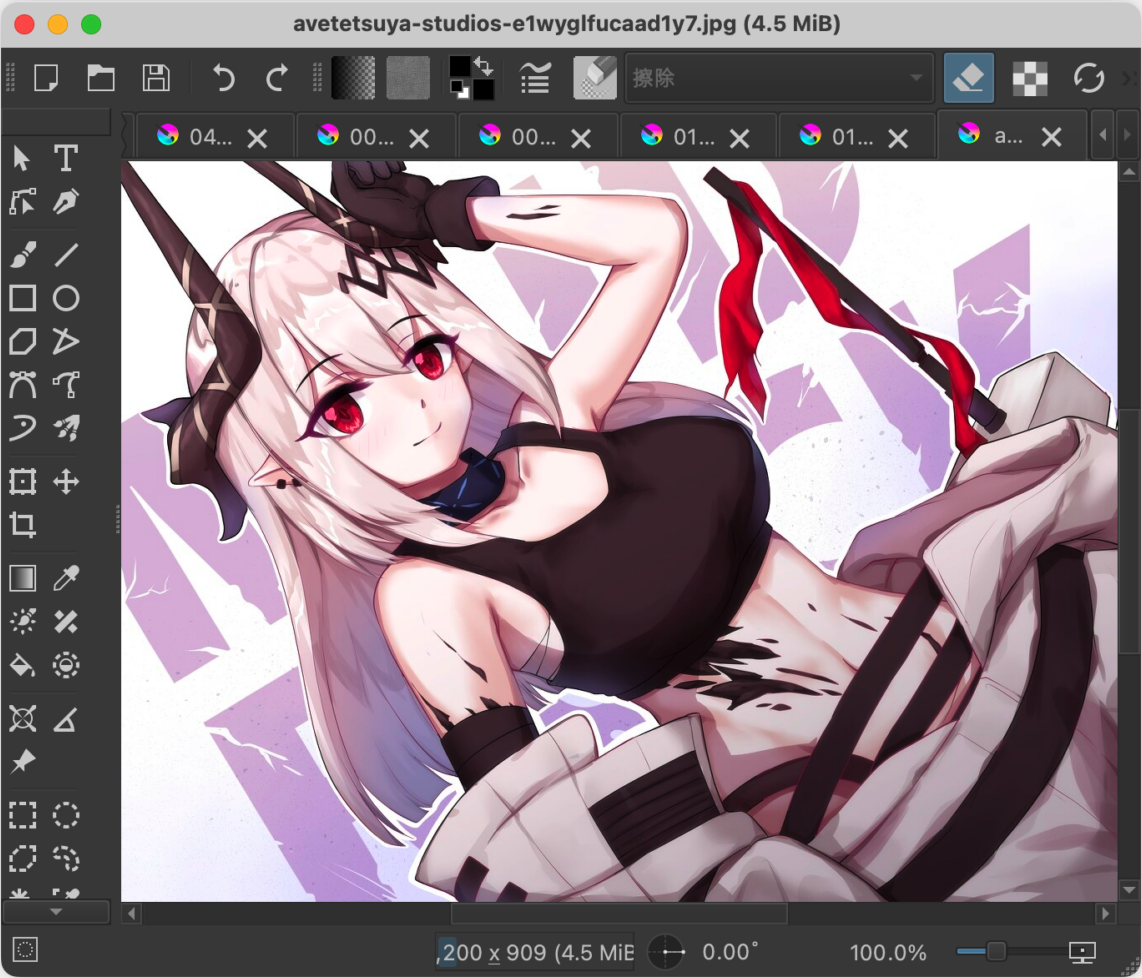Select the Rectangle shape tool

click(x=22, y=299)
